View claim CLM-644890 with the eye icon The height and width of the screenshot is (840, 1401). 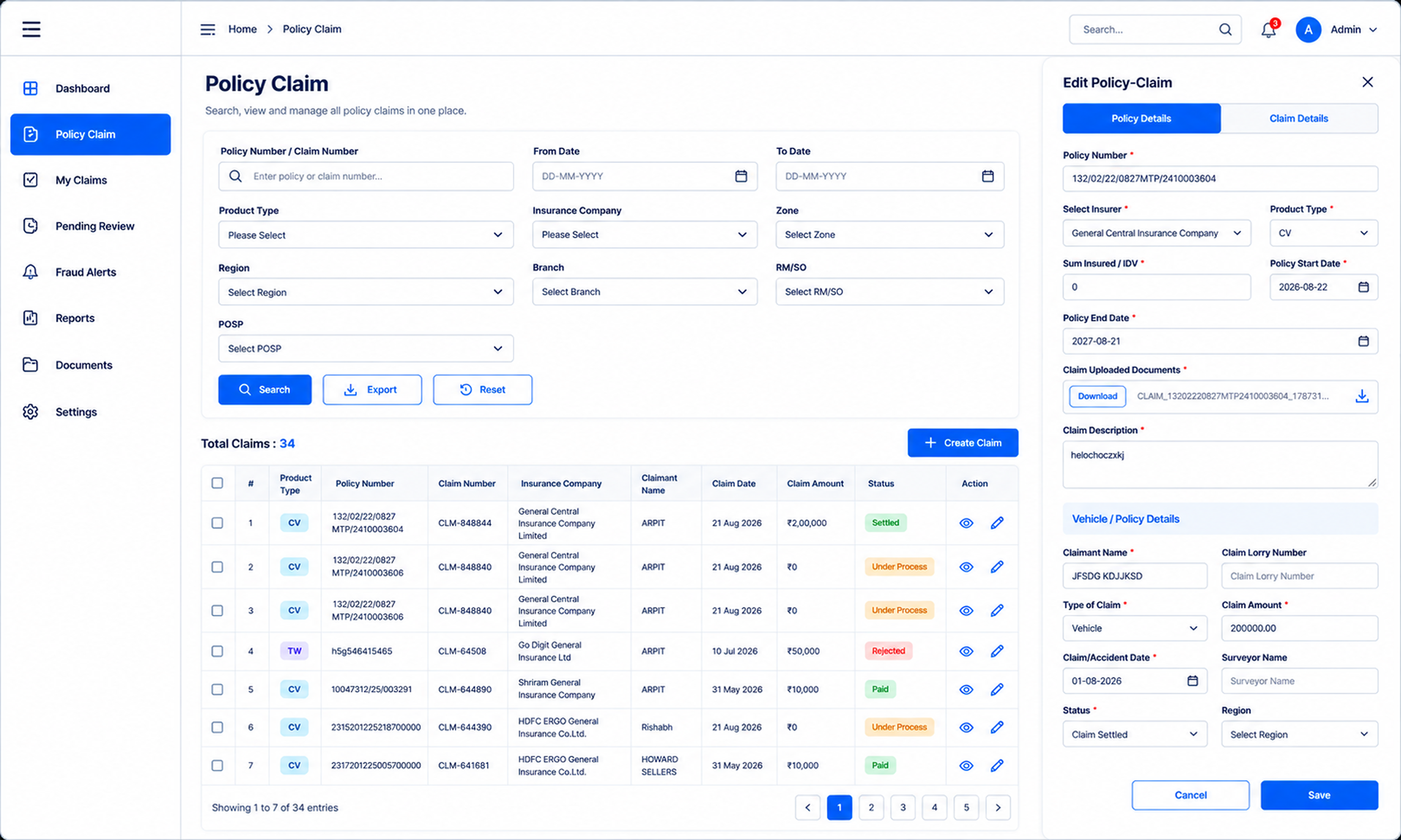pos(966,689)
